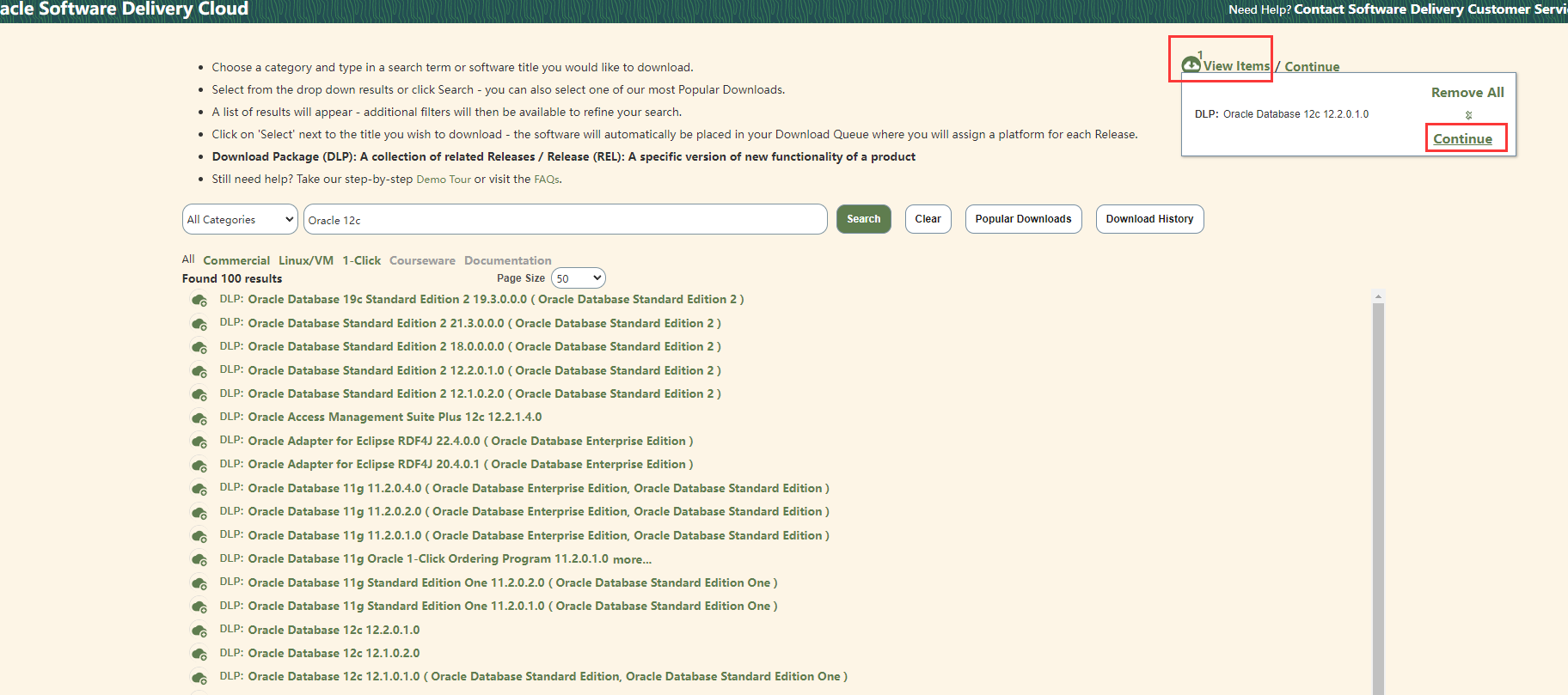This screenshot has height=695, width=1568.
Task: Click download icon for Oracle Database 11g 11.2.0.4.0
Action: [x=199, y=489]
